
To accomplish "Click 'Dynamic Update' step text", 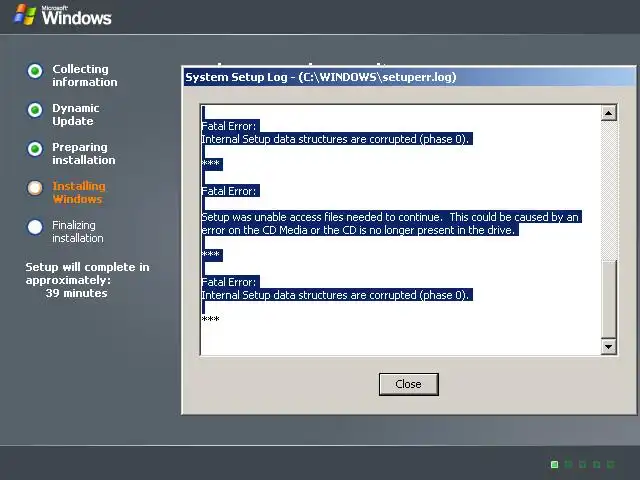I will [76, 115].
